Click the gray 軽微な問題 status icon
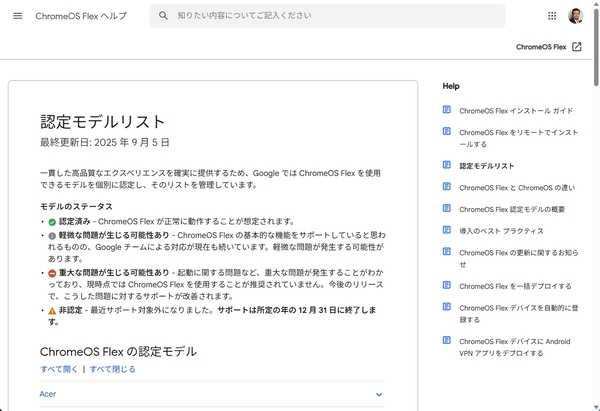Image resolution: width=600 pixels, height=411 pixels. (x=52, y=236)
